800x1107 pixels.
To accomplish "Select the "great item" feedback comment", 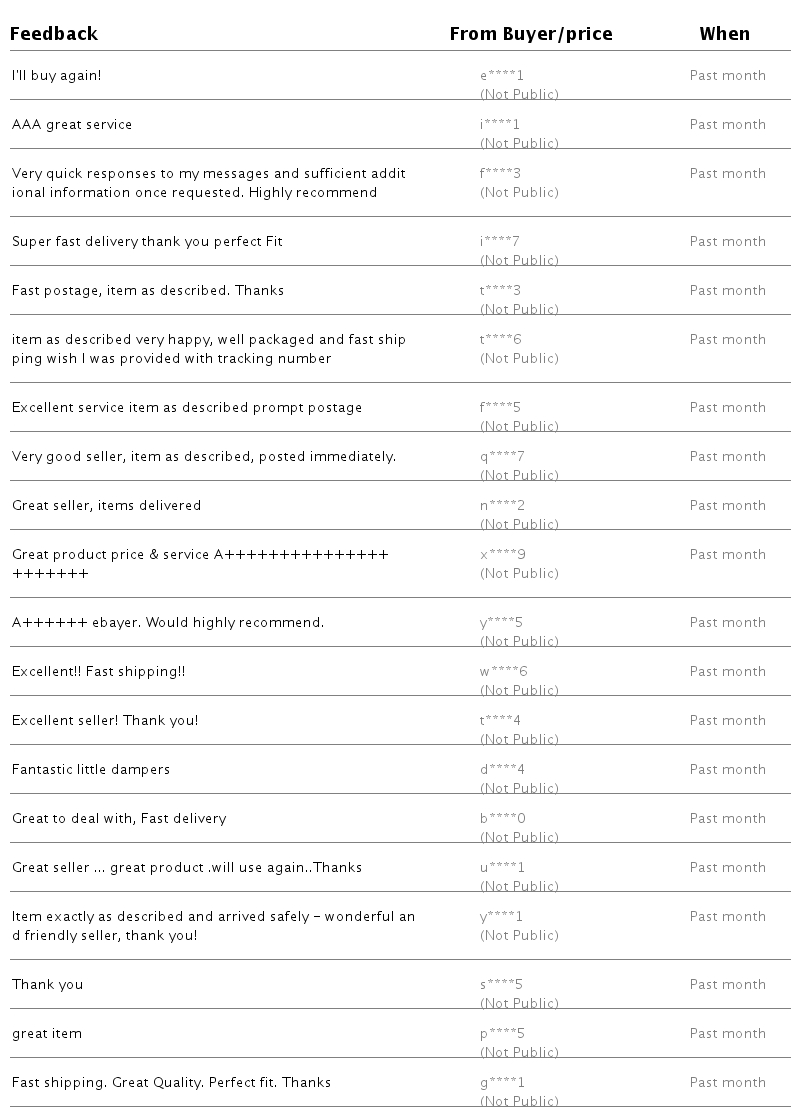I will tap(47, 1034).
